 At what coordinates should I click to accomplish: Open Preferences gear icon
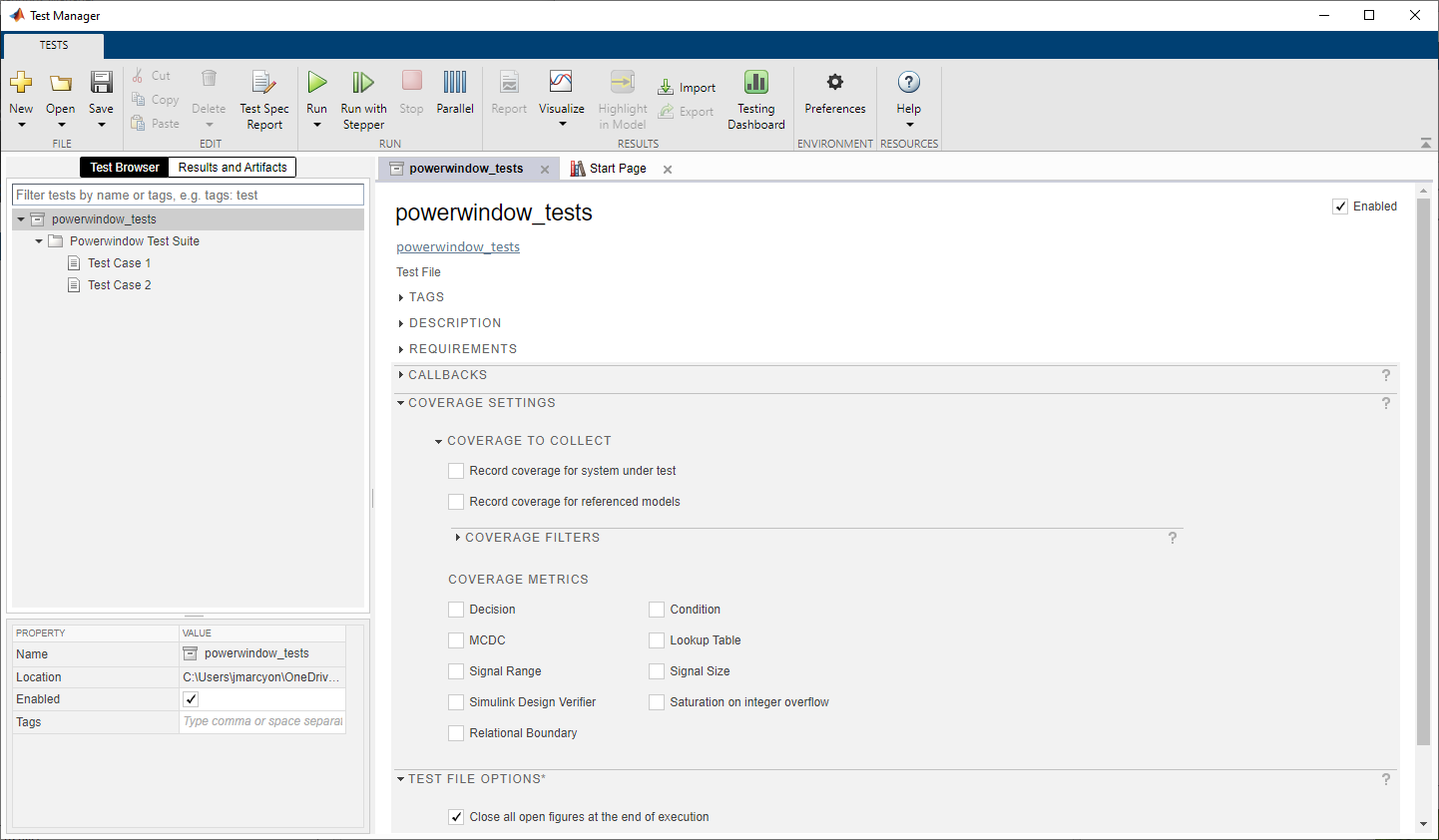pyautogui.click(x=835, y=83)
